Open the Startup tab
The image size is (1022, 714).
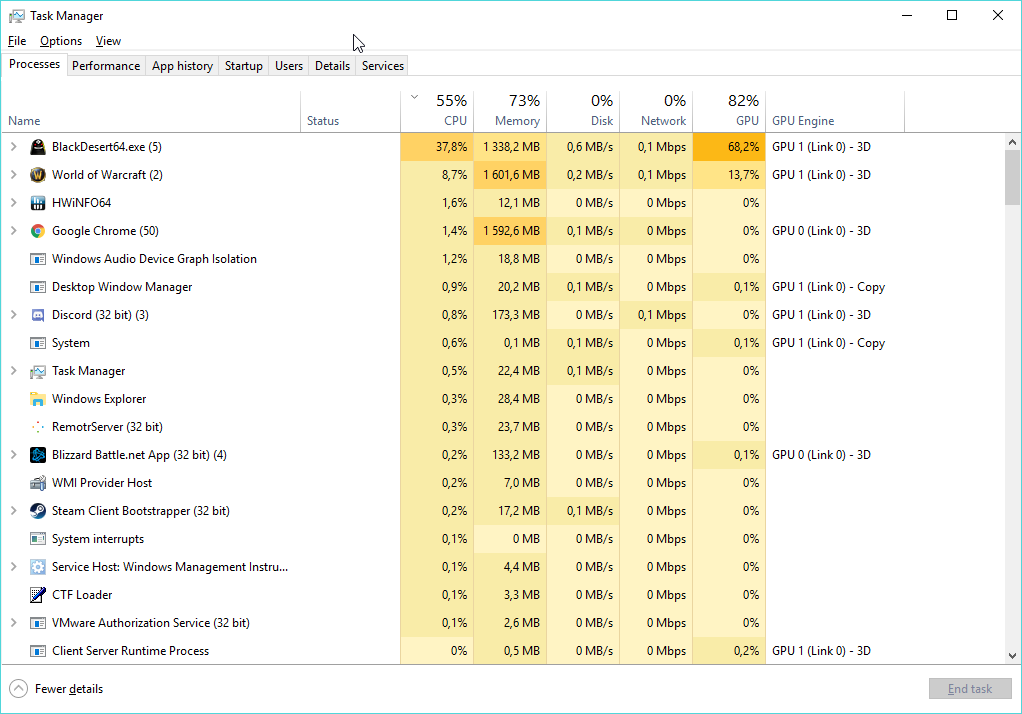243,66
